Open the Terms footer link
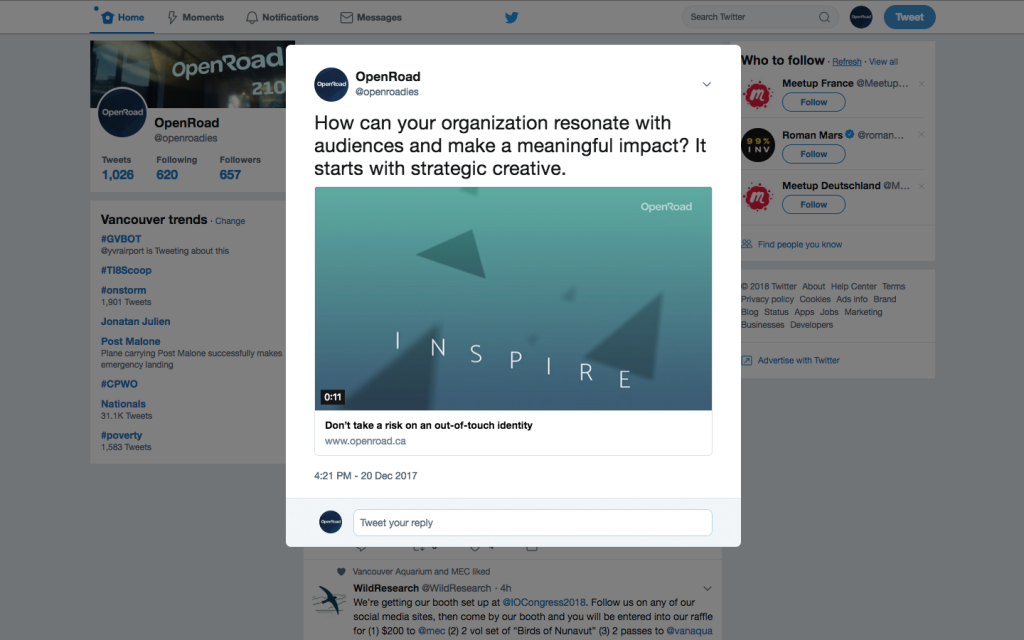Viewport: 1024px width, 640px height. pyautogui.click(x=893, y=286)
